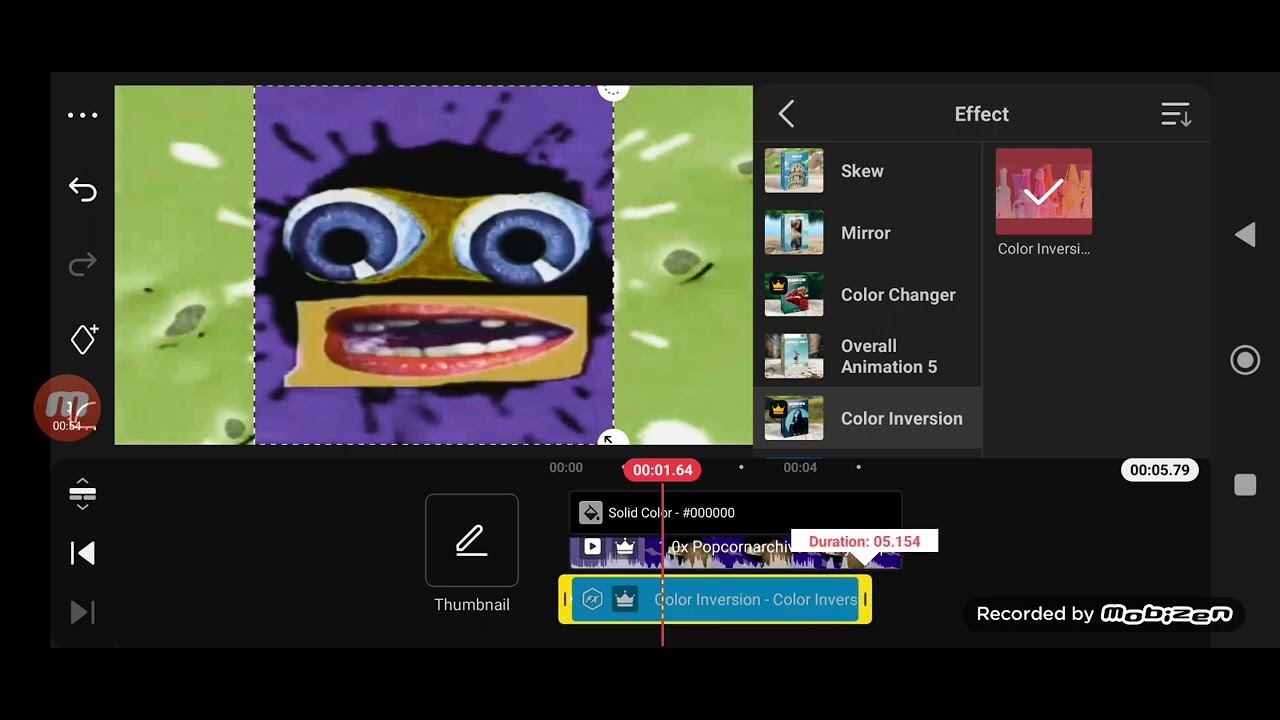
Task: Select the Color Inversion effect clip label
Action: tap(756, 600)
